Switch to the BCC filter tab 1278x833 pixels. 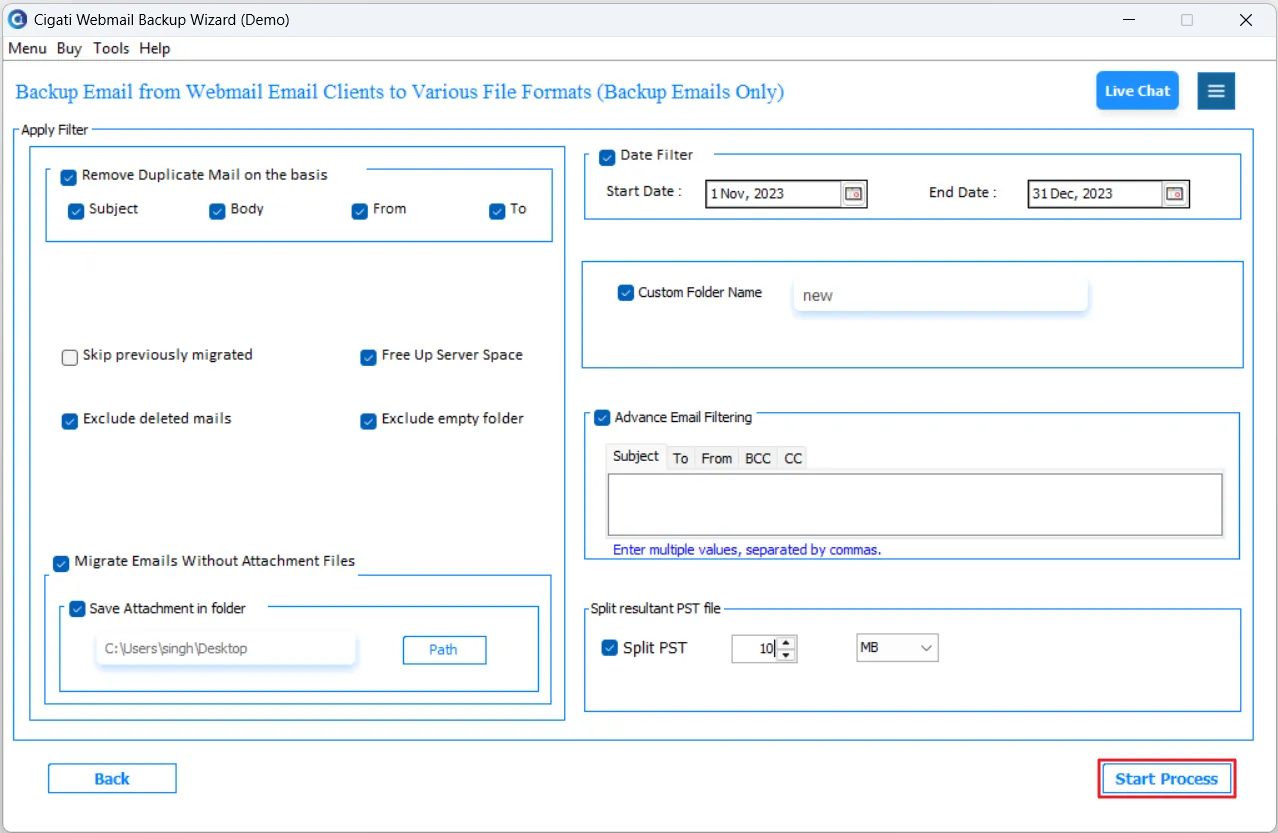click(x=758, y=458)
